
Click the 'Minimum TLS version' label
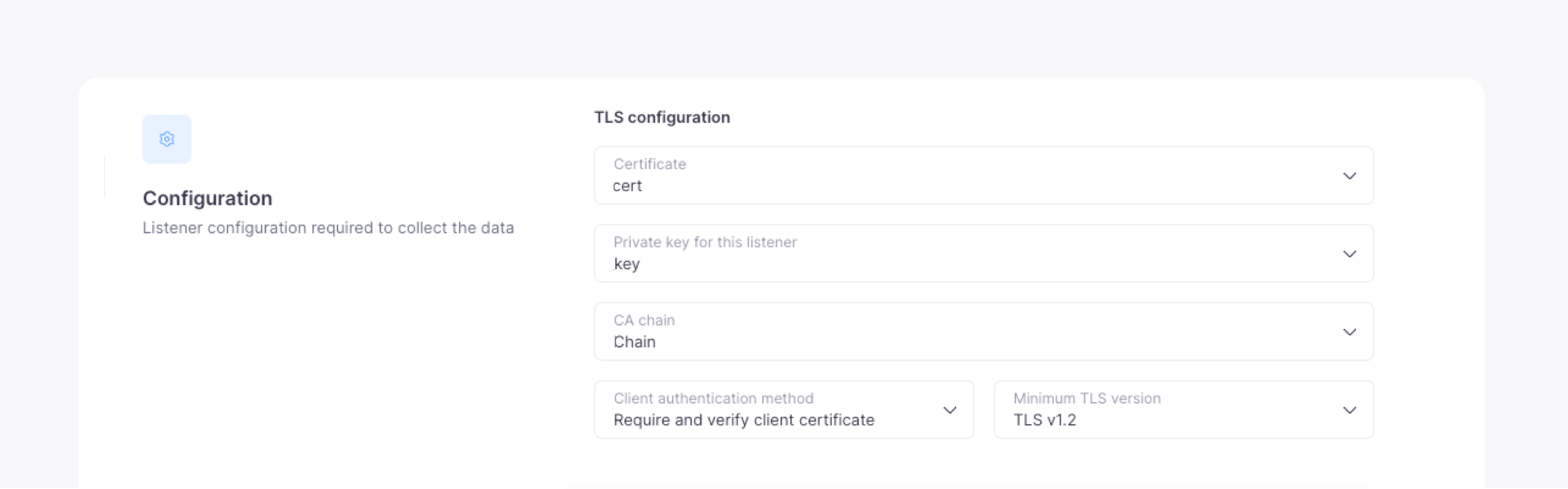[1086, 398]
